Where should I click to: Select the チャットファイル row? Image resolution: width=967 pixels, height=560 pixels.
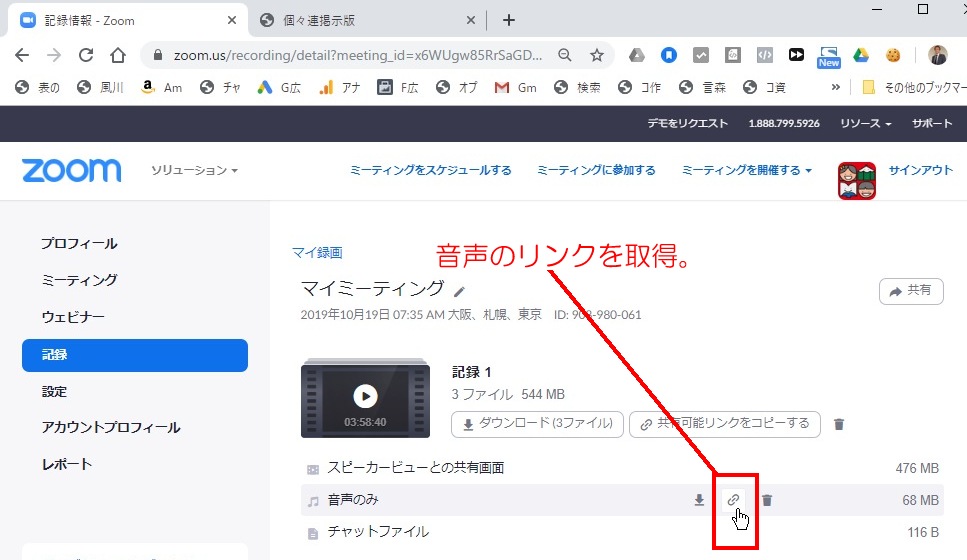pyautogui.click(x=622, y=532)
